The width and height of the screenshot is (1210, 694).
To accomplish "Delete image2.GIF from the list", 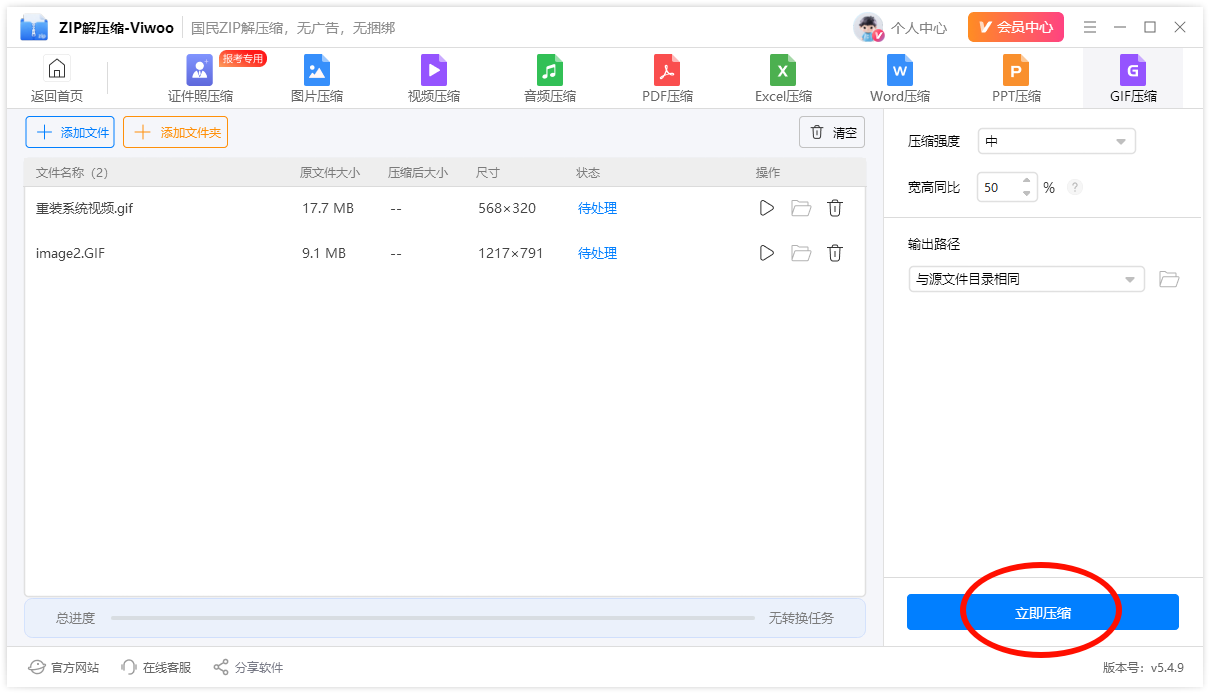I will pyautogui.click(x=835, y=253).
